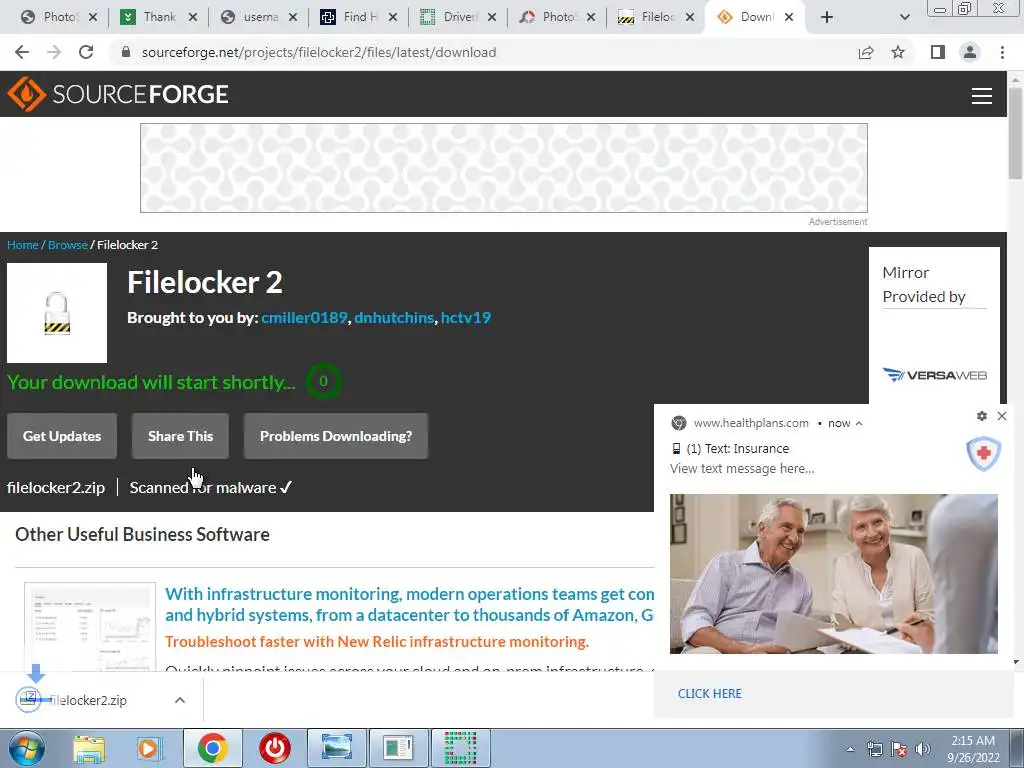Click the lock icon in address bar
The image size is (1024, 768).
tap(126, 52)
